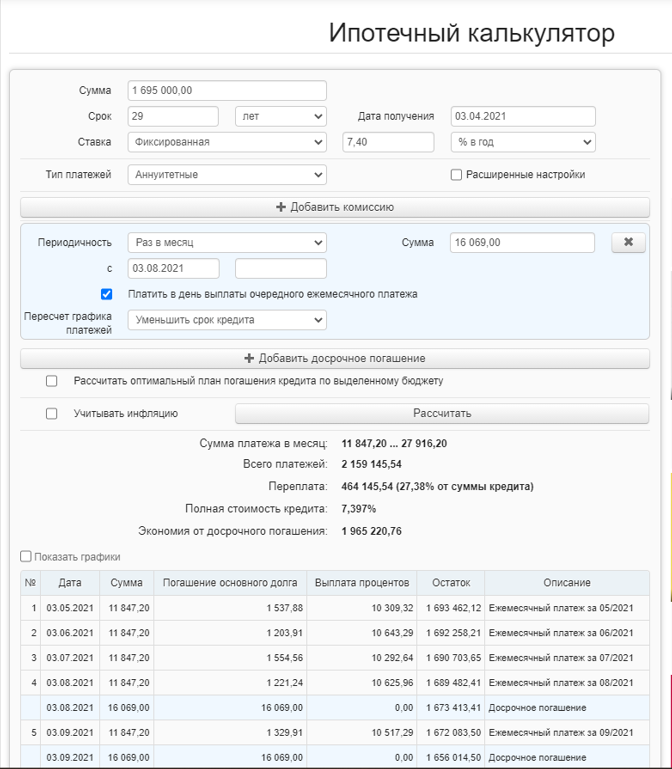Image resolution: width=672 pixels, height=769 pixels.
Task: Click the empty end date field
Action: pyautogui.click(x=281, y=269)
